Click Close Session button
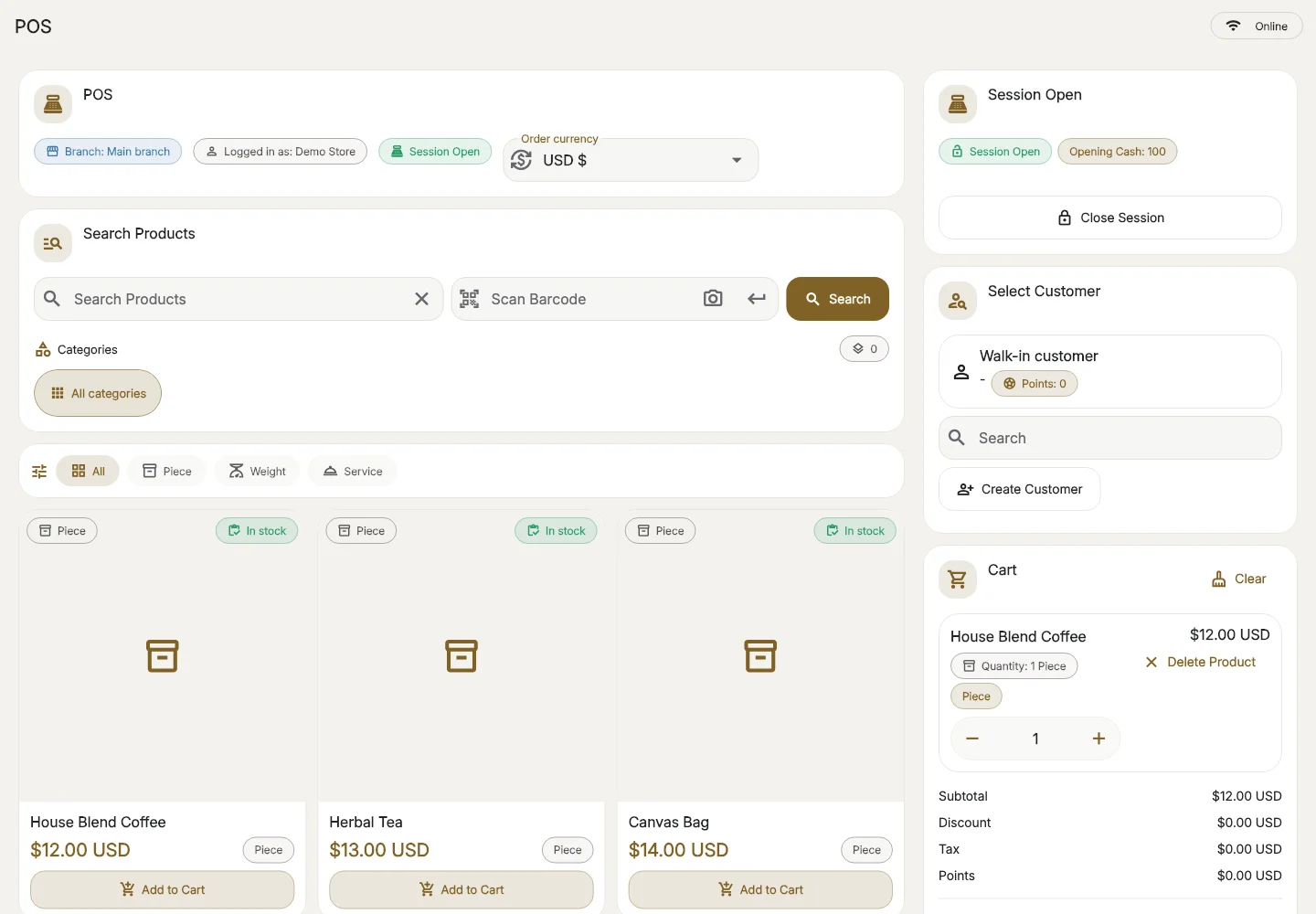The width and height of the screenshot is (1316, 914). [x=1110, y=218]
